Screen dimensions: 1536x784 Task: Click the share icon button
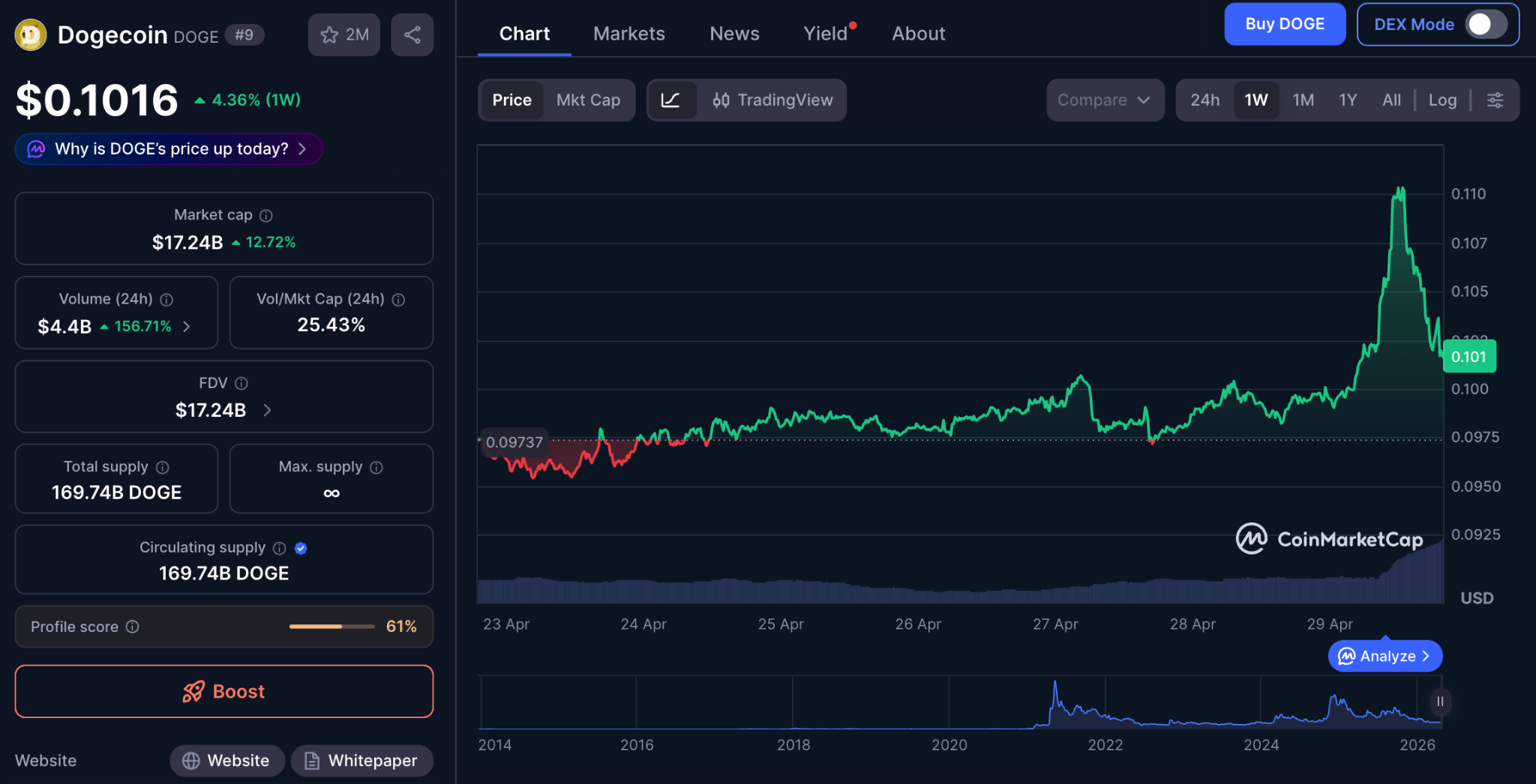[412, 34]
